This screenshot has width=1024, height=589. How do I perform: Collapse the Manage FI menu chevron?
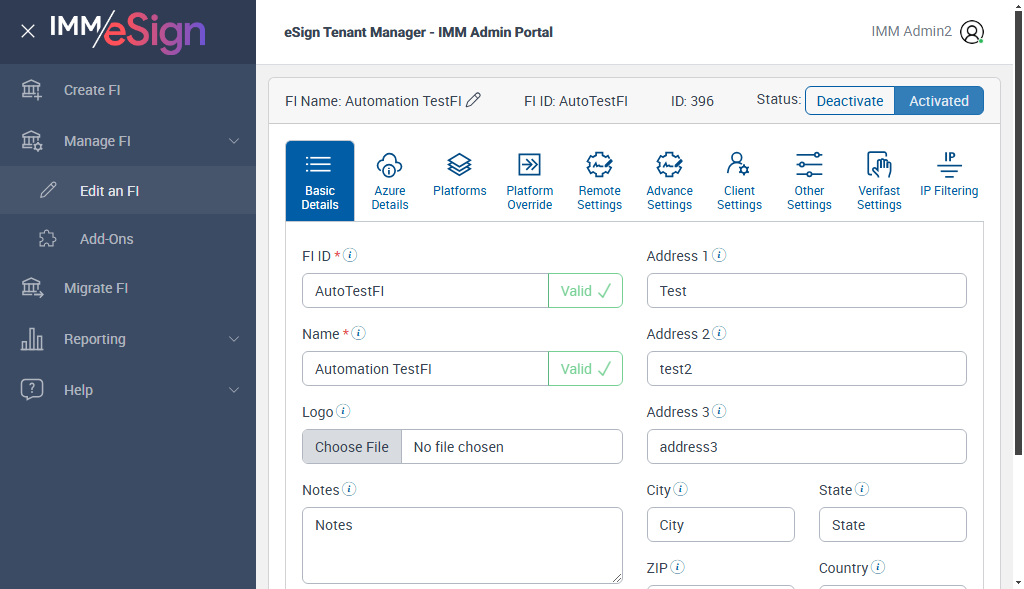(234, 141)
